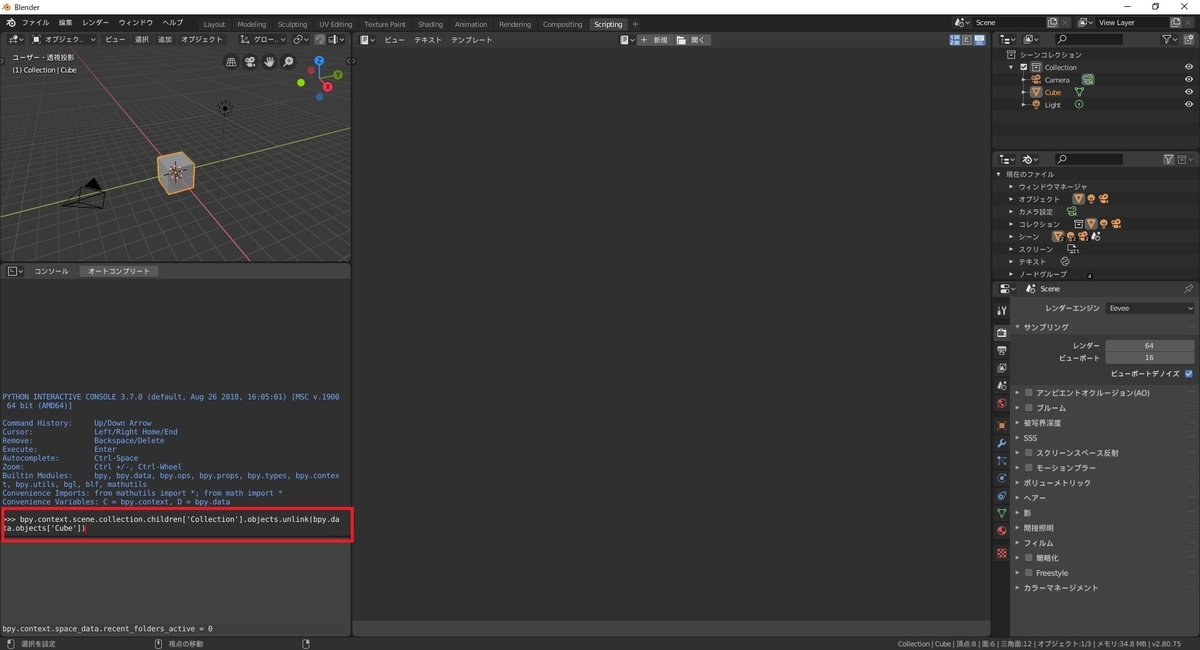Switch to the Shading workspace tab

(x=430, y=24)
